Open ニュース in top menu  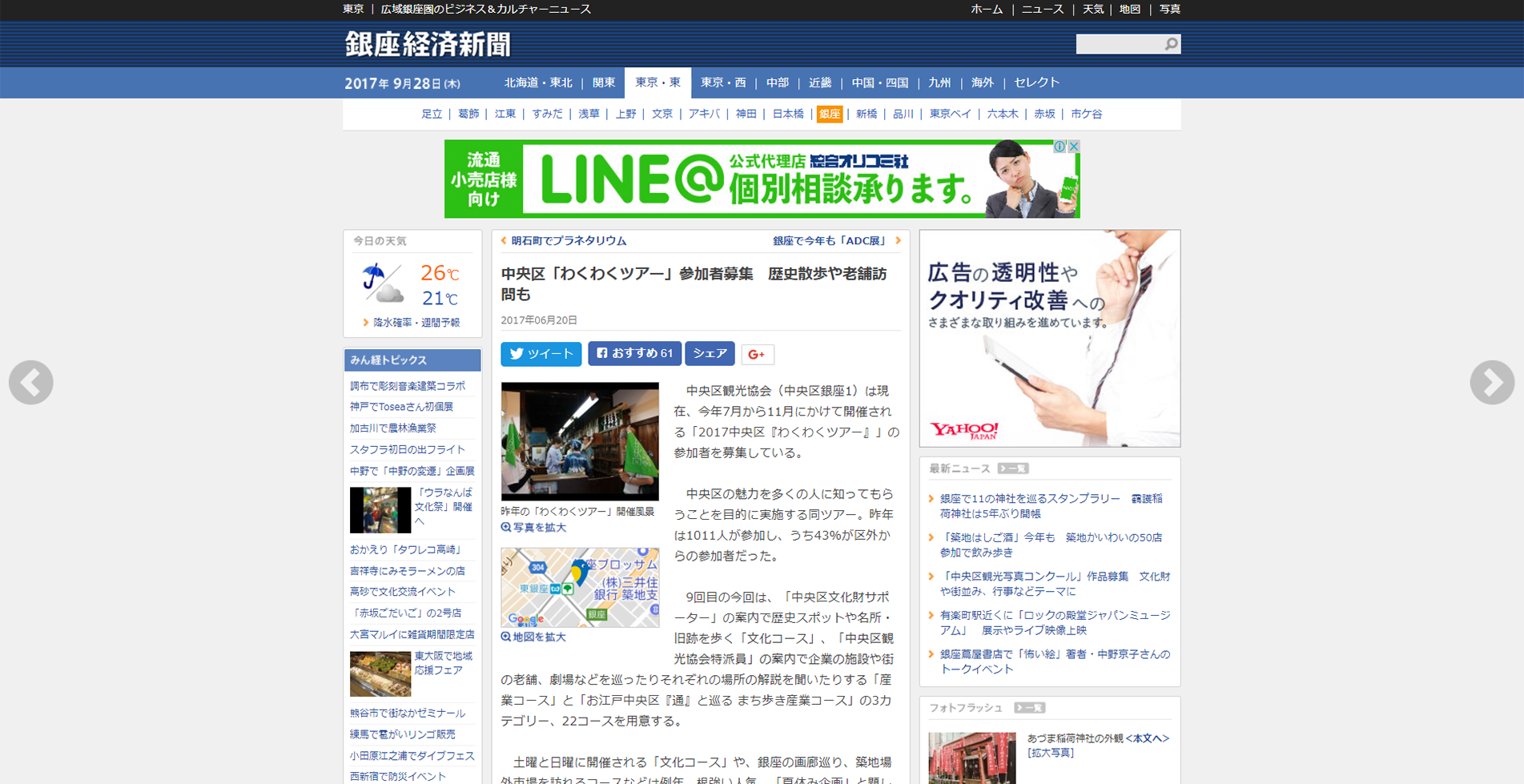coord(1043,10)
